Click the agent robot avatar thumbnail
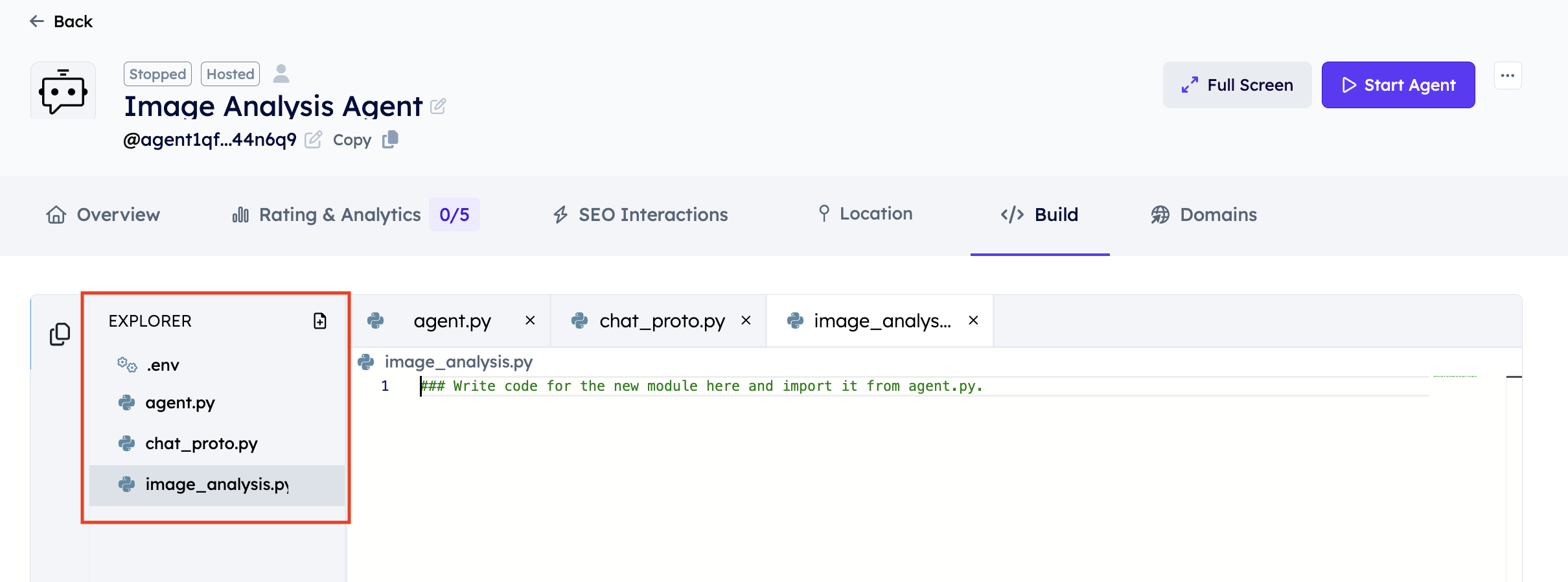This screenshot has height=582, width=1568. pyautogui.click(x=63, y=91)
